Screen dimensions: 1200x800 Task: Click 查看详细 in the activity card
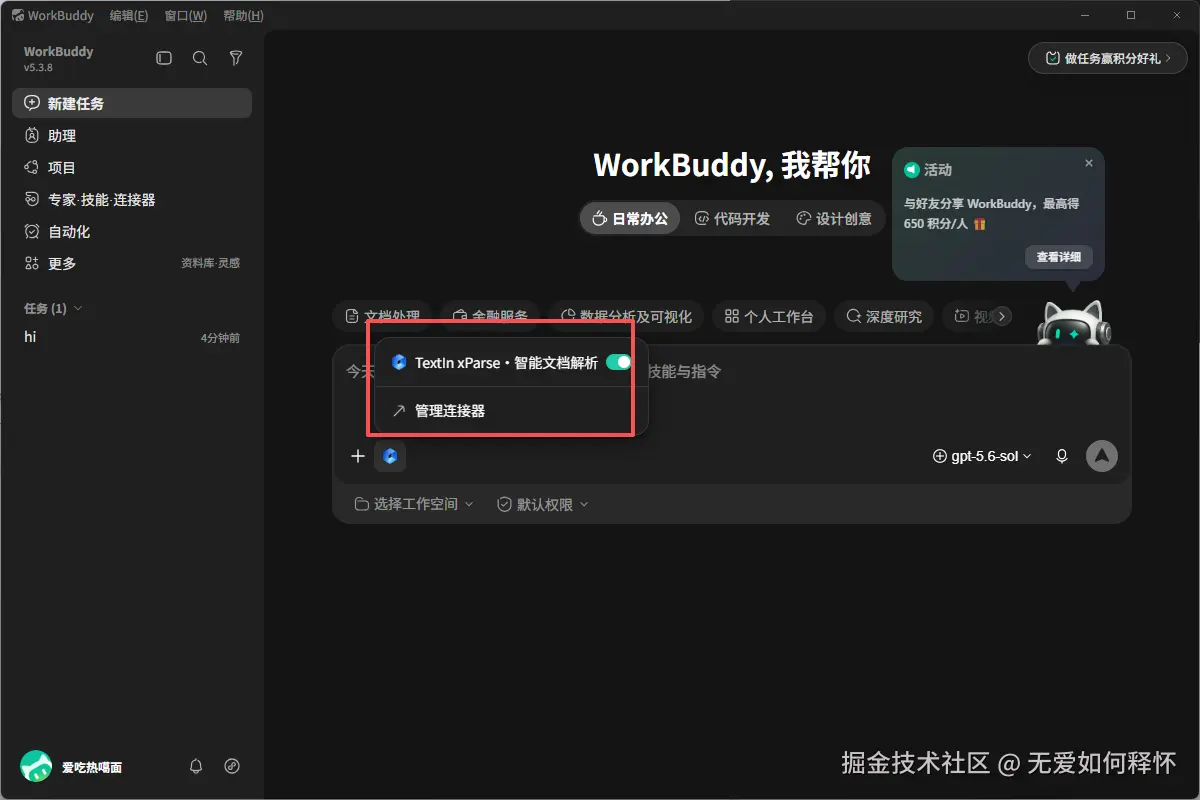1059,257
